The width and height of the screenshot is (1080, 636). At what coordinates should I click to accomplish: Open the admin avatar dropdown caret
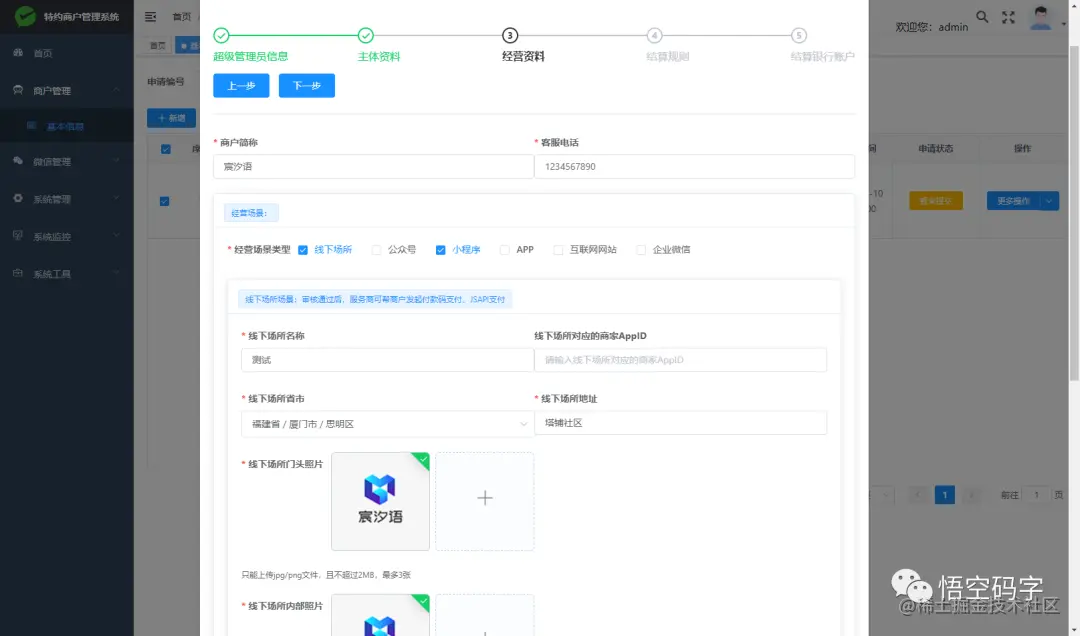(x=1063, y=24)
